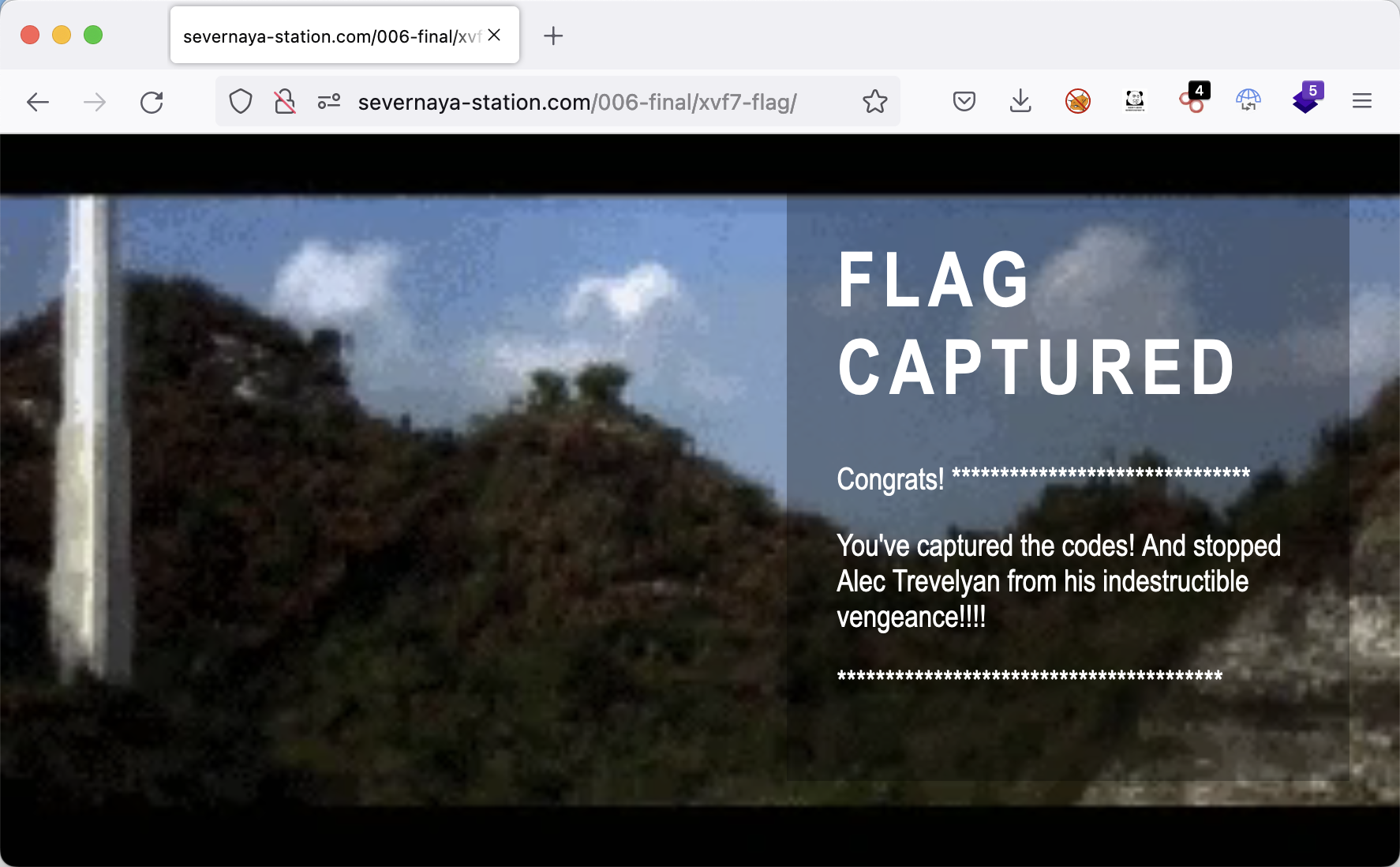The width and height of the screenshot is (1400, 867).
Task: Open the red circles extension with badge 4
Action: (1192, 101)
